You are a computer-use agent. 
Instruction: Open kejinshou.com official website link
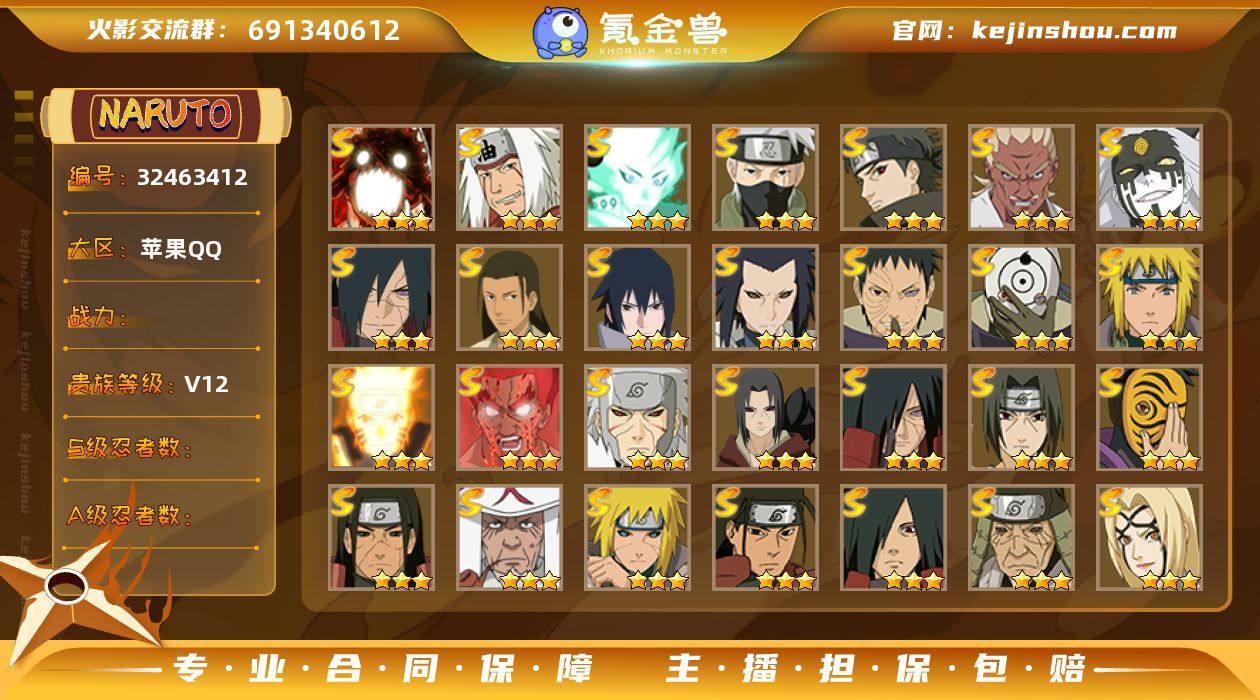[1034, 31]
